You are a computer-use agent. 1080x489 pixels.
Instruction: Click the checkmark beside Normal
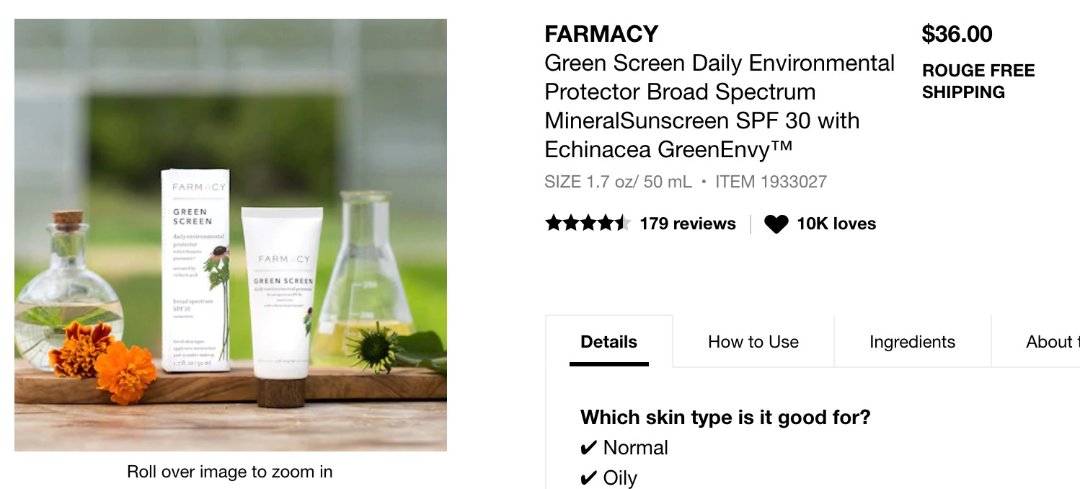tap(589, 448)
